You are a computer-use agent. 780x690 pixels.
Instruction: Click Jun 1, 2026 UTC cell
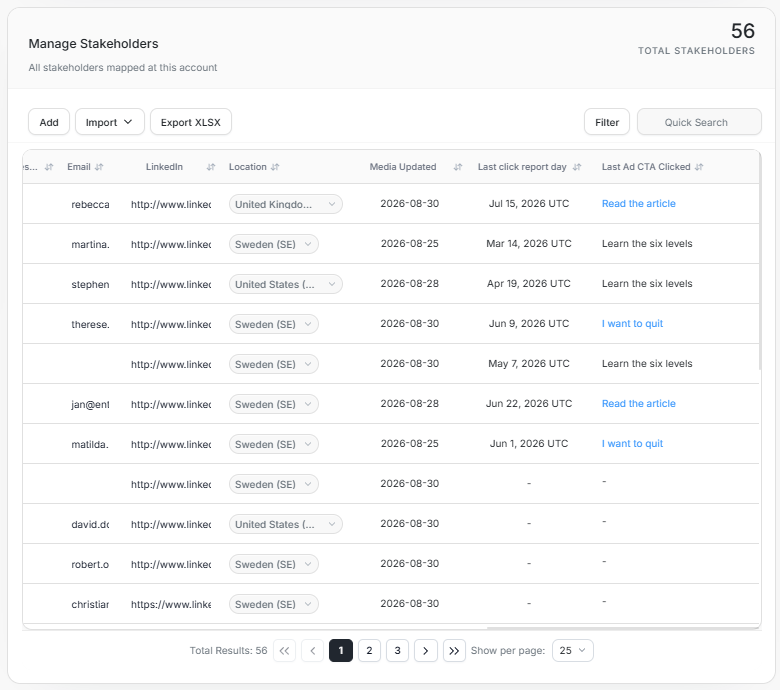(x=529, y=443)
